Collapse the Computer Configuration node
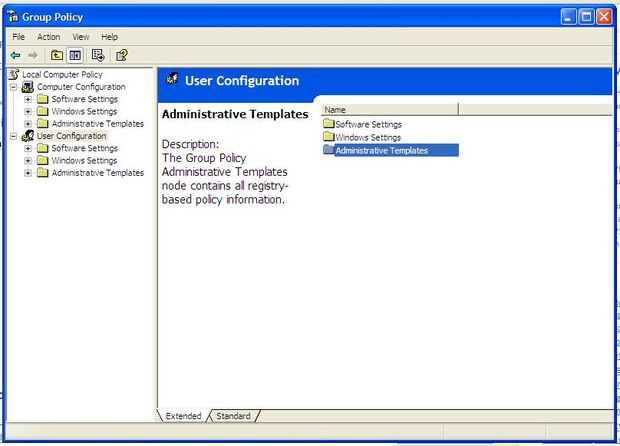 pyautogui.click(x=14, y=87)
